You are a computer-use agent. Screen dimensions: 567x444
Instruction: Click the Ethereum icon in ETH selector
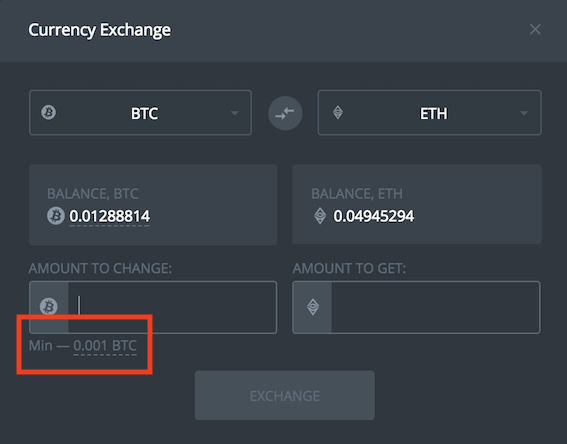click(x=338, y=112)
